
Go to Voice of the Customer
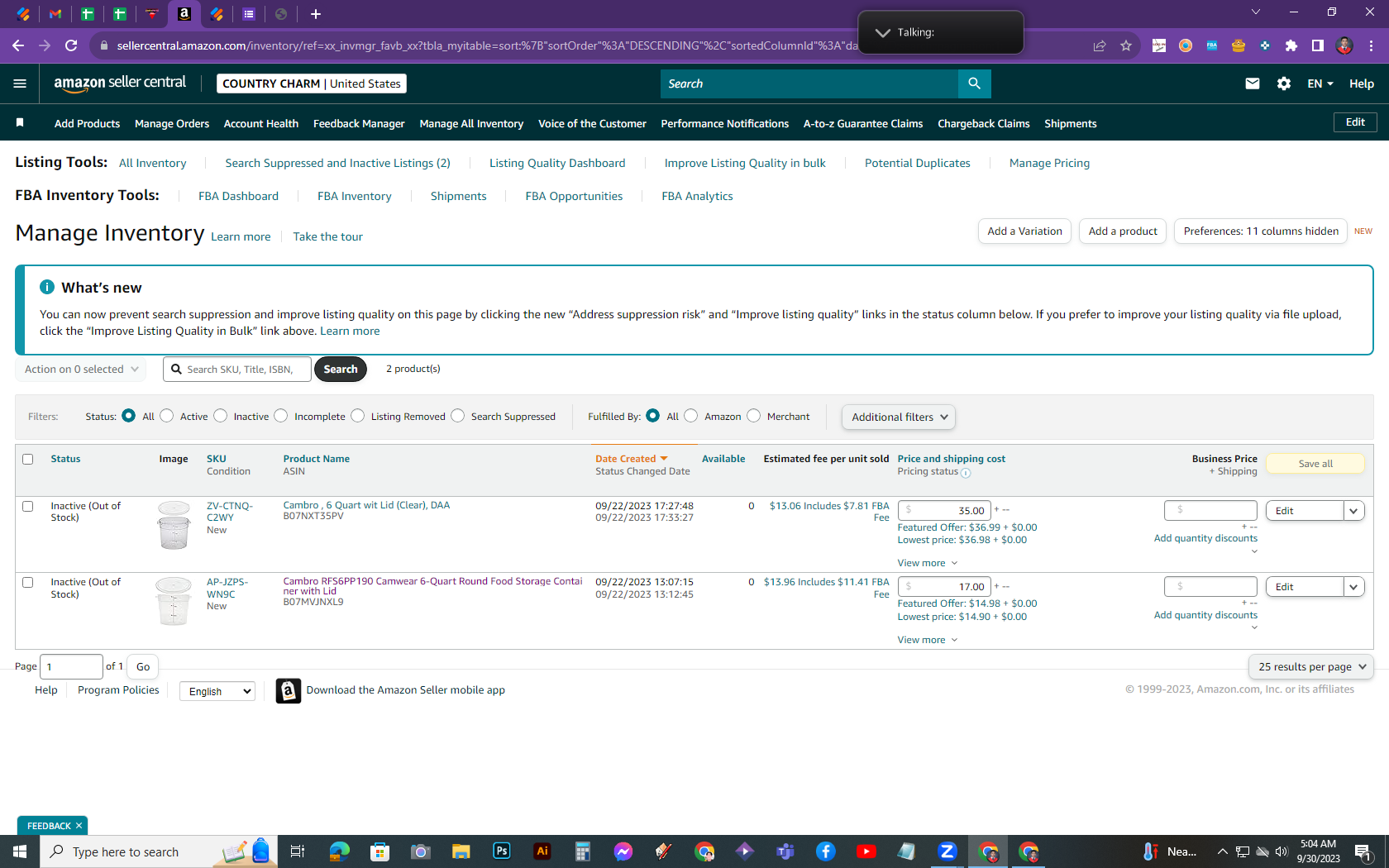(x=592, y=123)
